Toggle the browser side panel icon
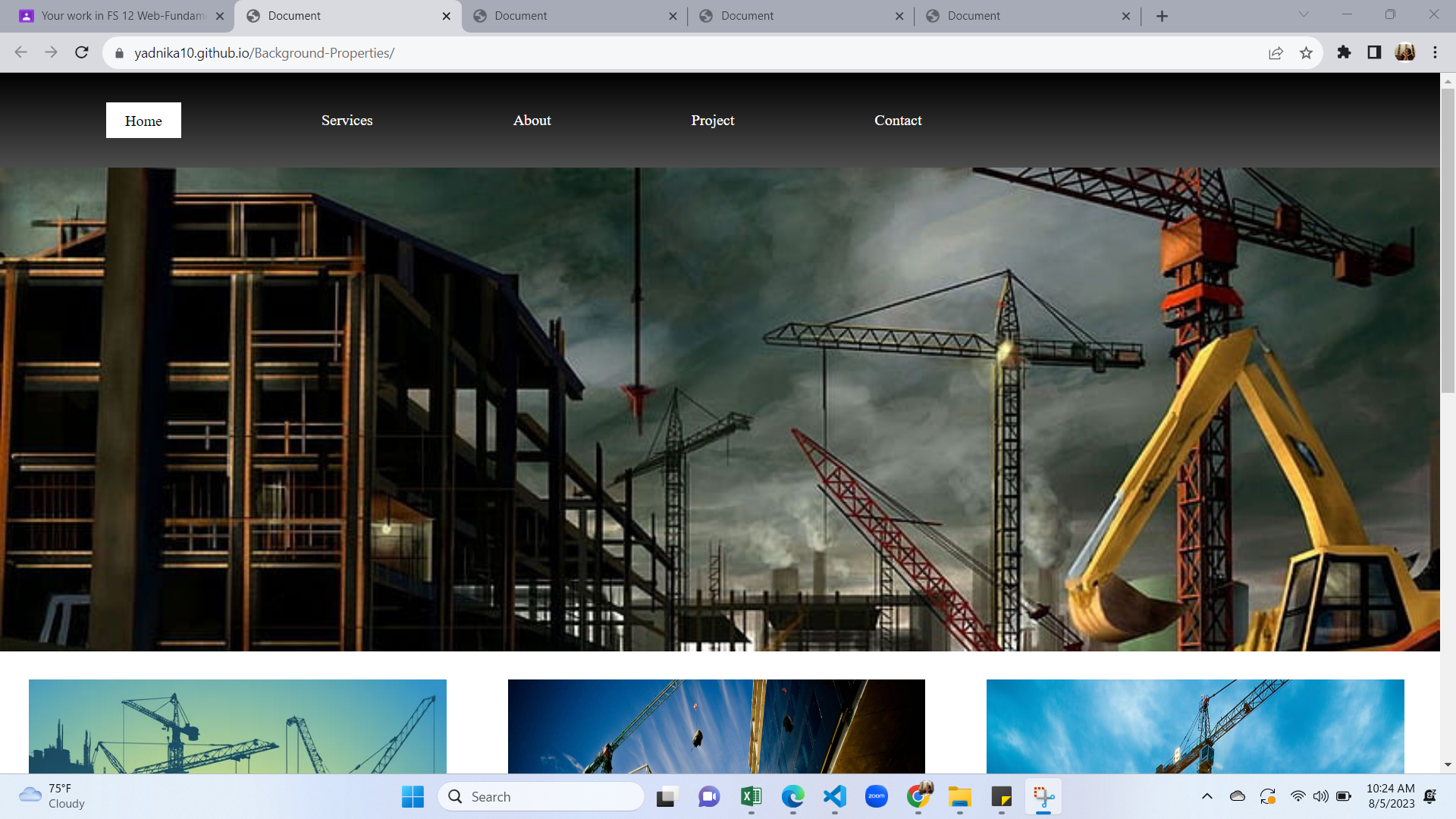Image resolution: width=1456 pixels, height=819 pixels. 1374,52
